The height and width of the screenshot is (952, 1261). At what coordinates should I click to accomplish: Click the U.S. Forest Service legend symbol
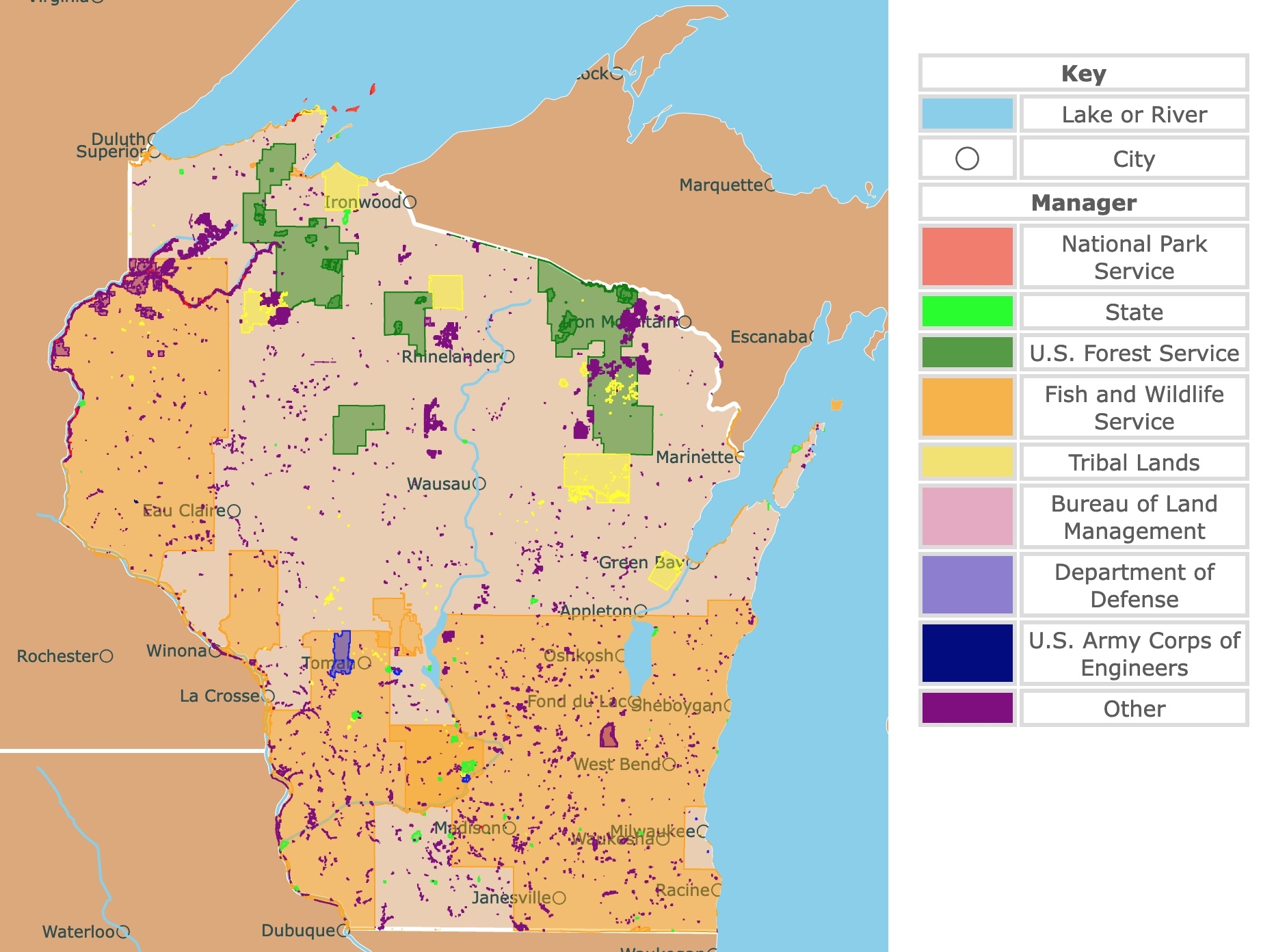968,354
